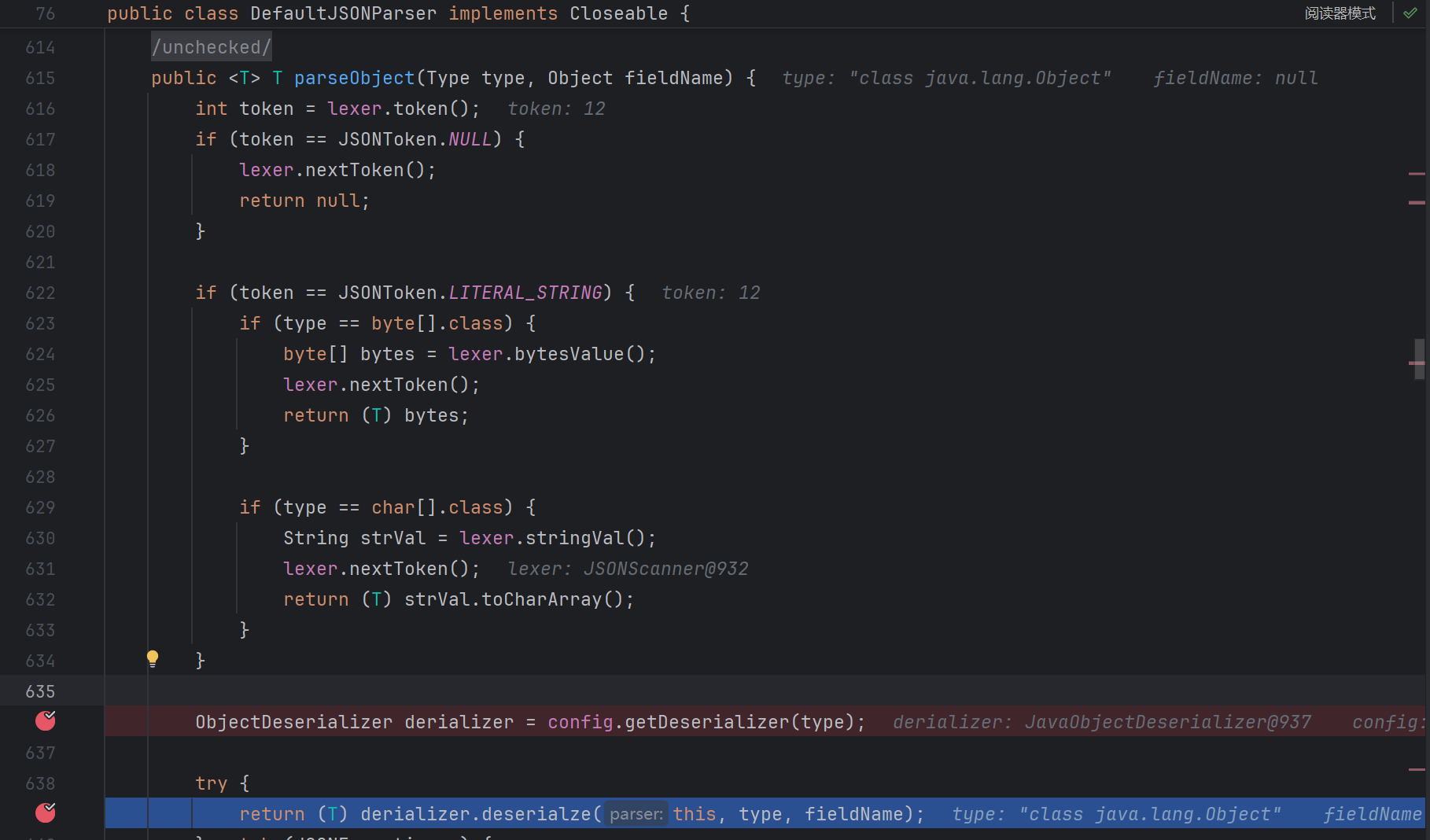1430x840 pixels.
Task: Click the error stripe mark beside line 638
Action: point(1417,769)
